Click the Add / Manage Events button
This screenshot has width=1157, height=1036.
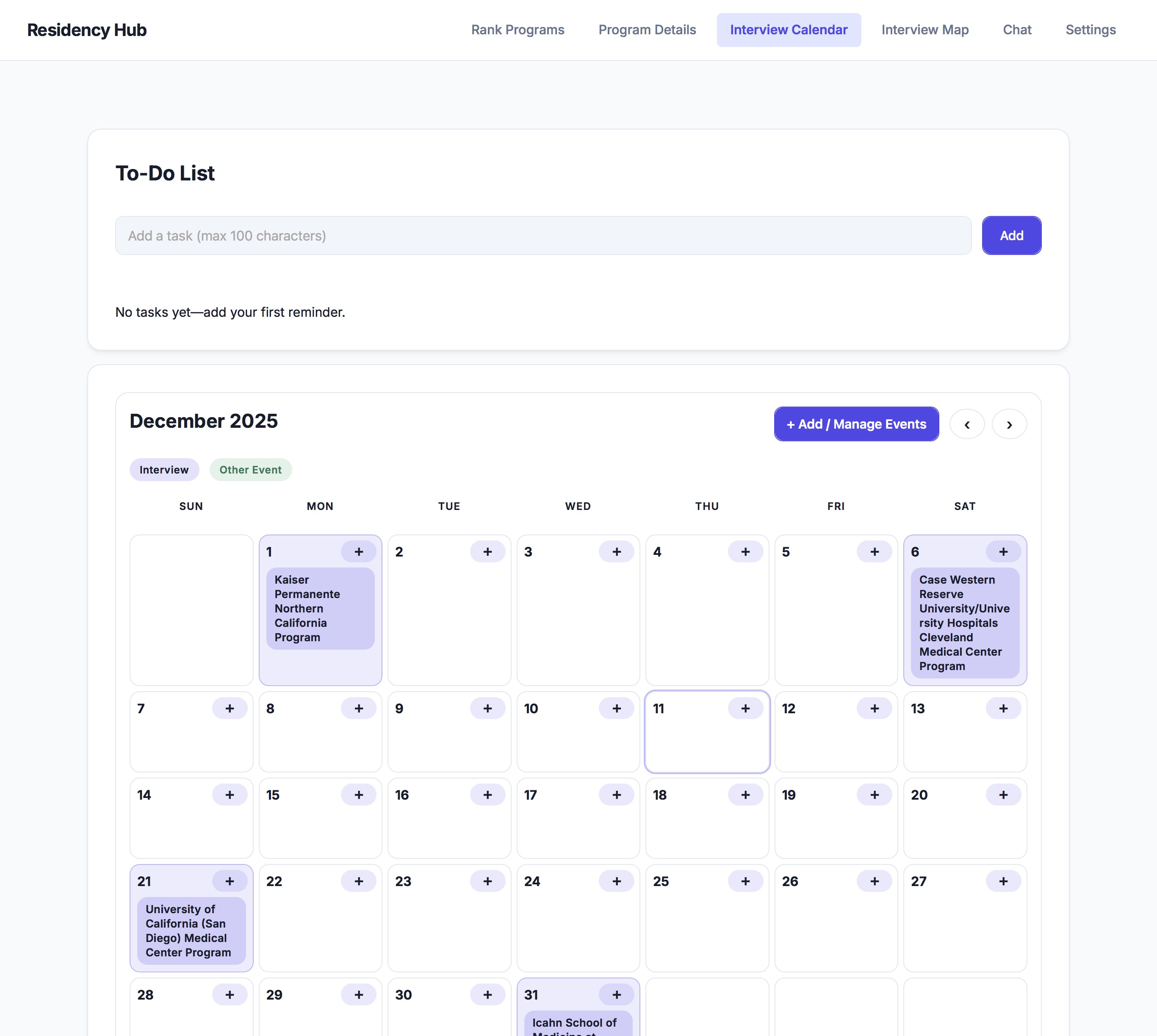856,424
